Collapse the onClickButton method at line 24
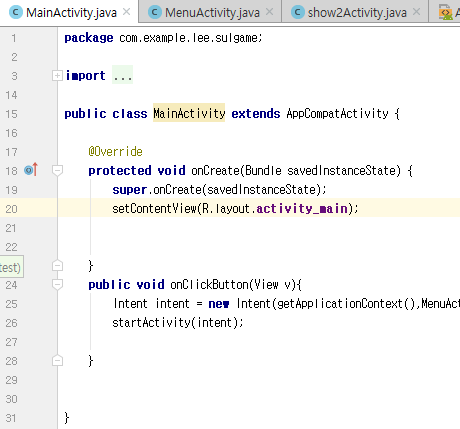The width and height of the screenshot is (460, 429). point(57,284)
